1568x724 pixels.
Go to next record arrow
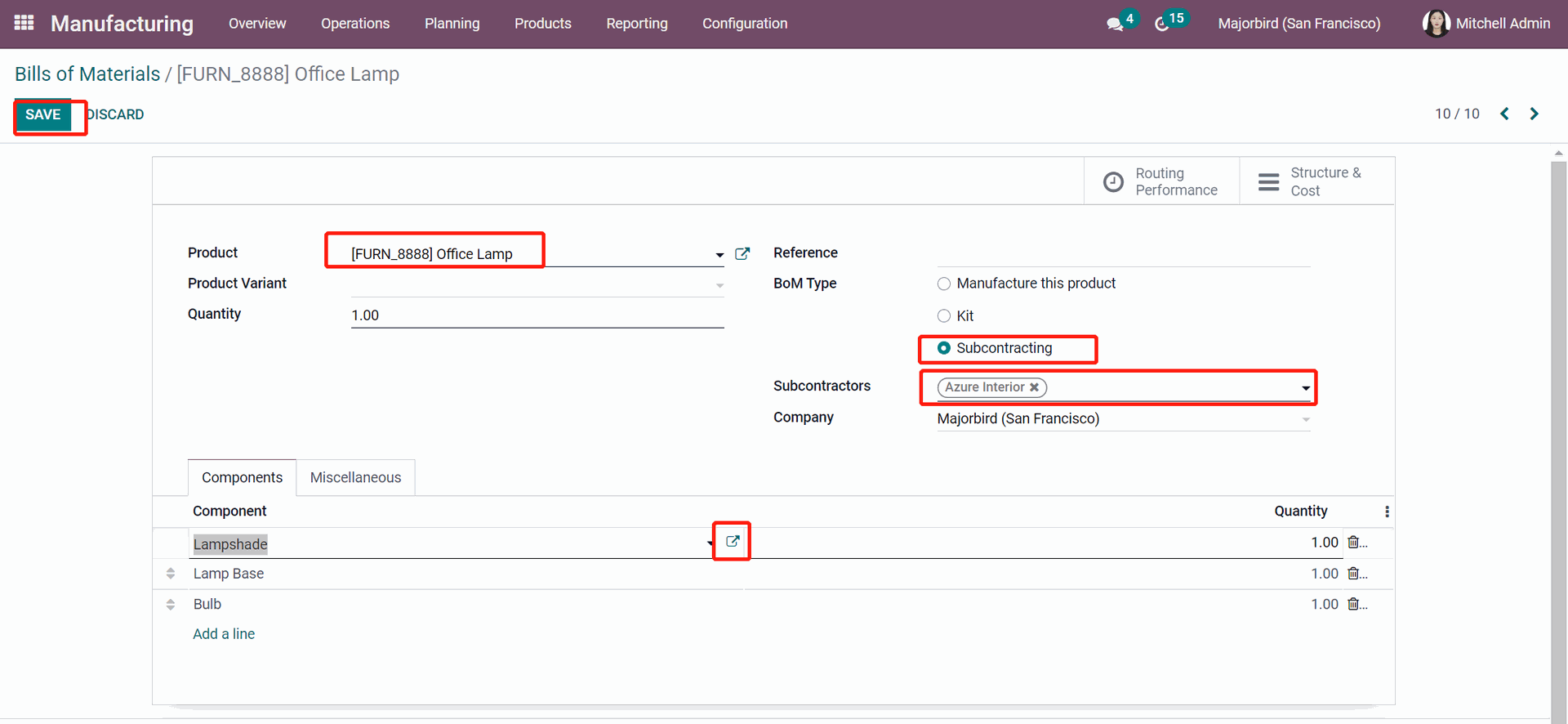(x=1534, y=114)
